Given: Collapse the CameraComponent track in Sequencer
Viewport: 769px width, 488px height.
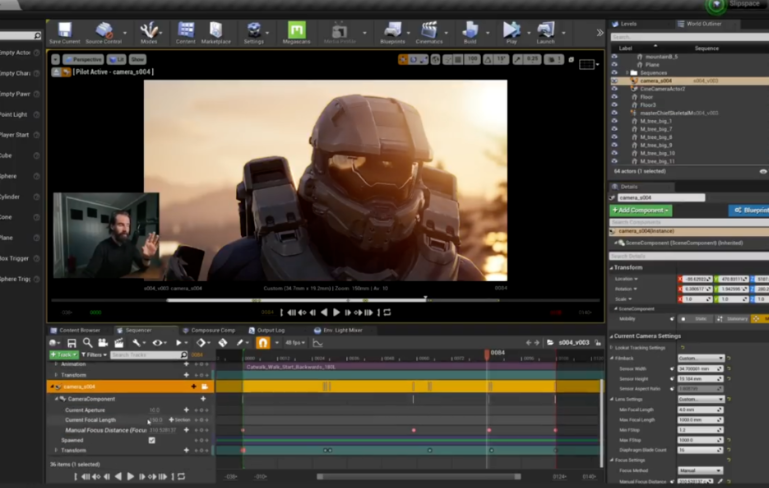Looking at the screenshot, I should 56,399.
